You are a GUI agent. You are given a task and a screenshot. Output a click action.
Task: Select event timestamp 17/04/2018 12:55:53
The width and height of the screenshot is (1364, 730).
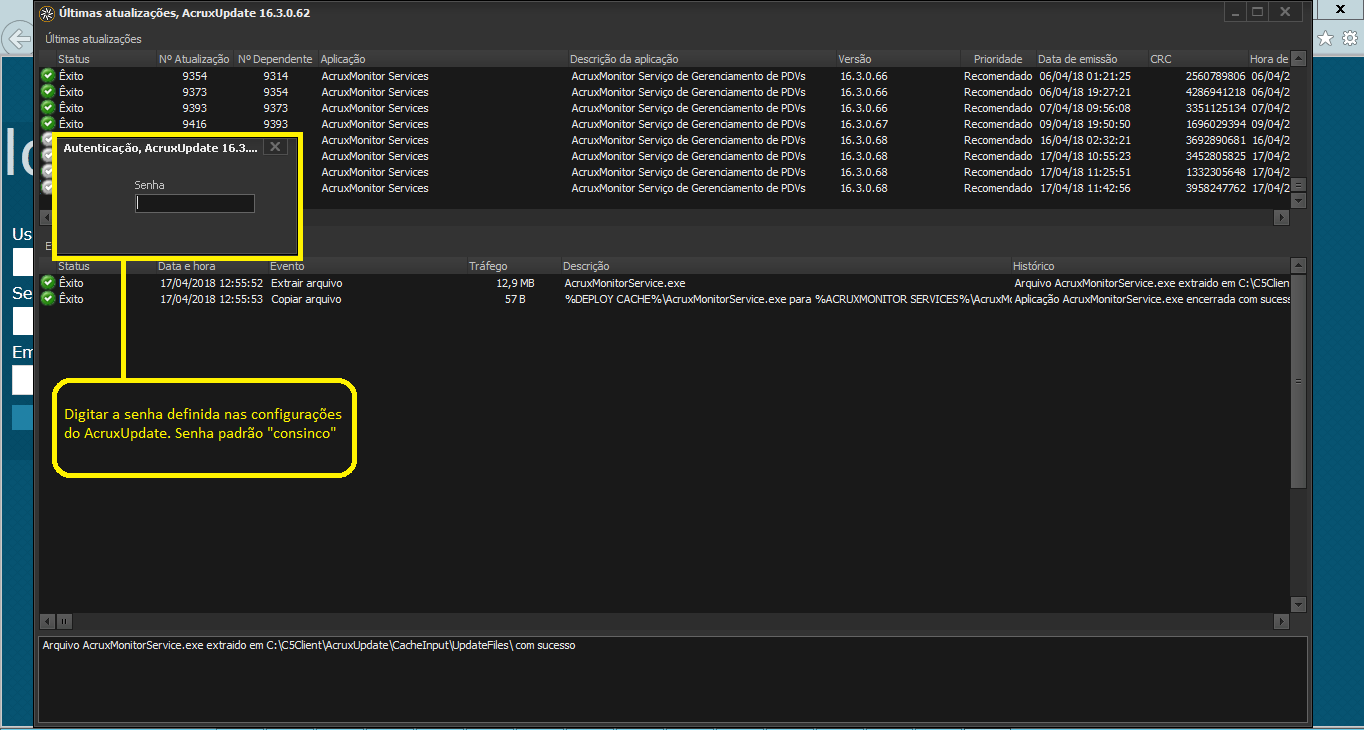pos(211,299)
